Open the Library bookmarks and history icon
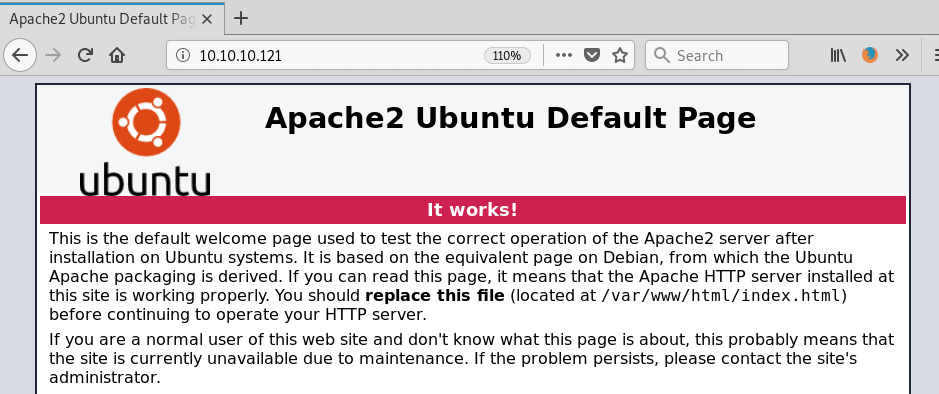The height and width of the screenshot is (394, 939). pyautogui.click(x=838, y=56)
